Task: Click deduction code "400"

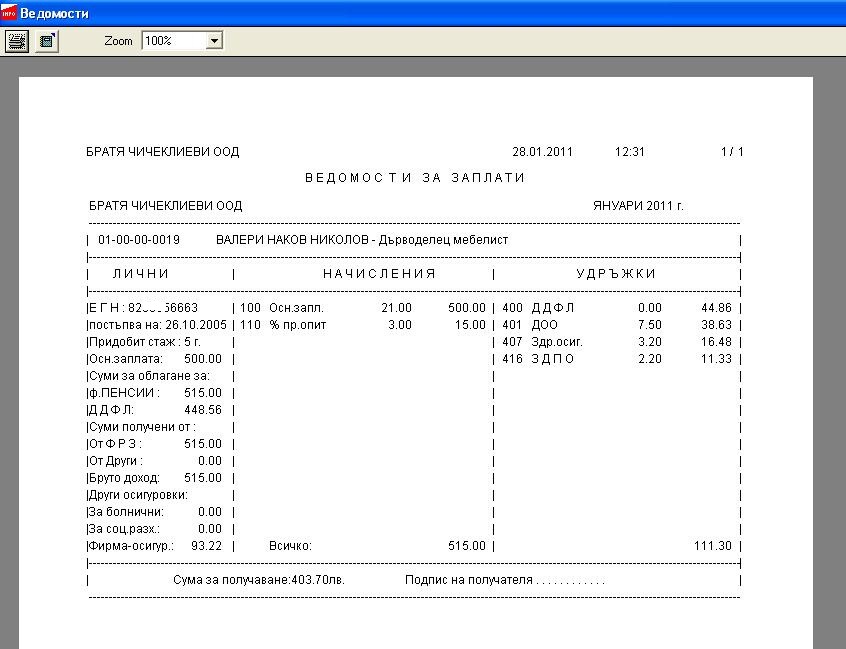Action: tap(513, 308)
